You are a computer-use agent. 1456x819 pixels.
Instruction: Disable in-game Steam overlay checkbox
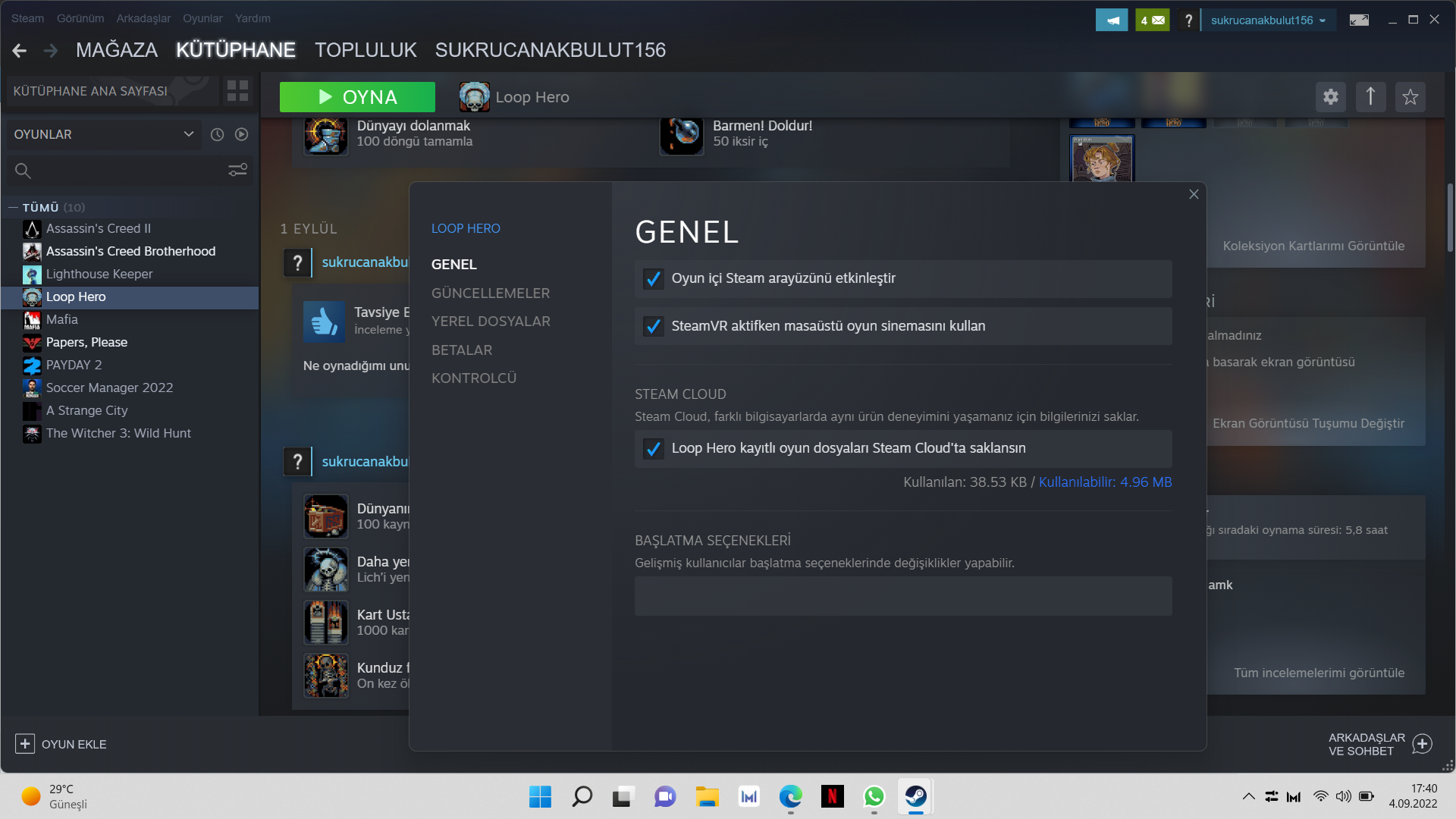click(x=653, y=279)
